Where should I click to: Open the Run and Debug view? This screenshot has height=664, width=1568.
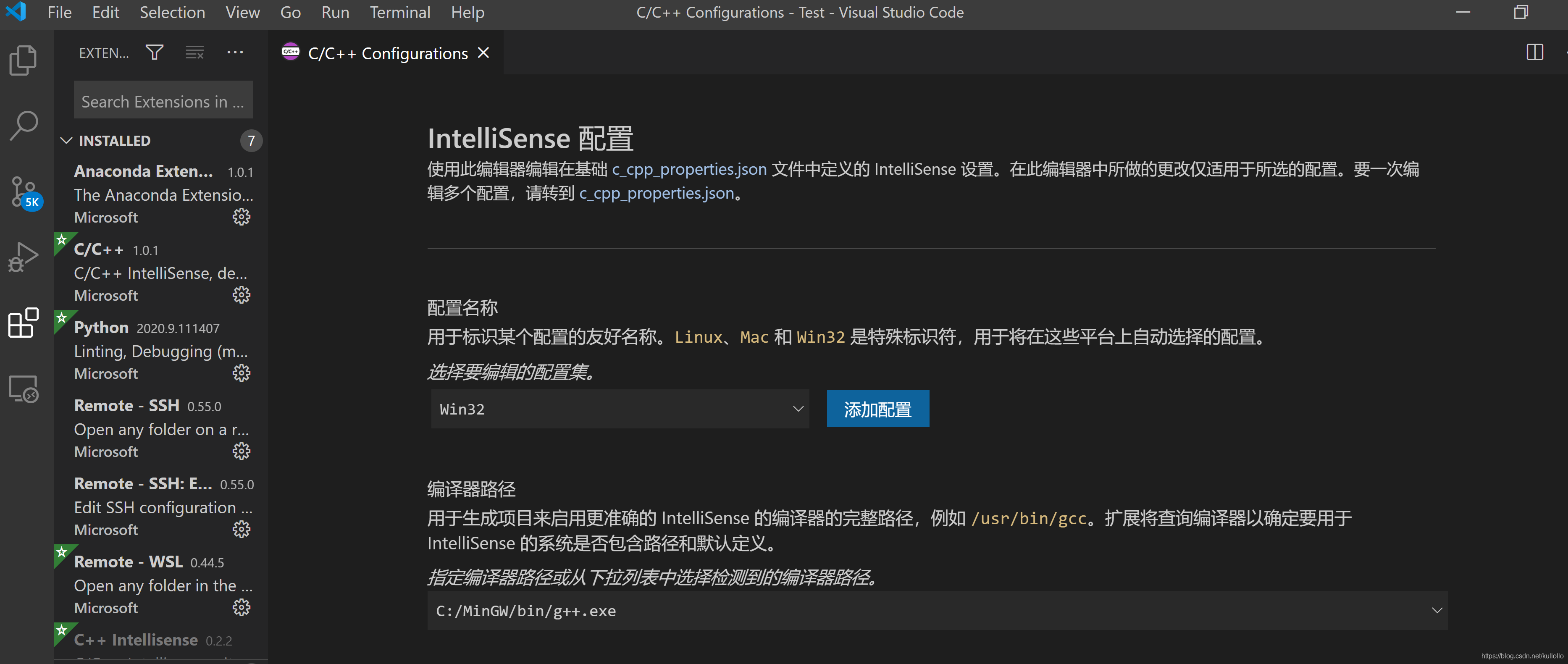[x=23, y=256]
